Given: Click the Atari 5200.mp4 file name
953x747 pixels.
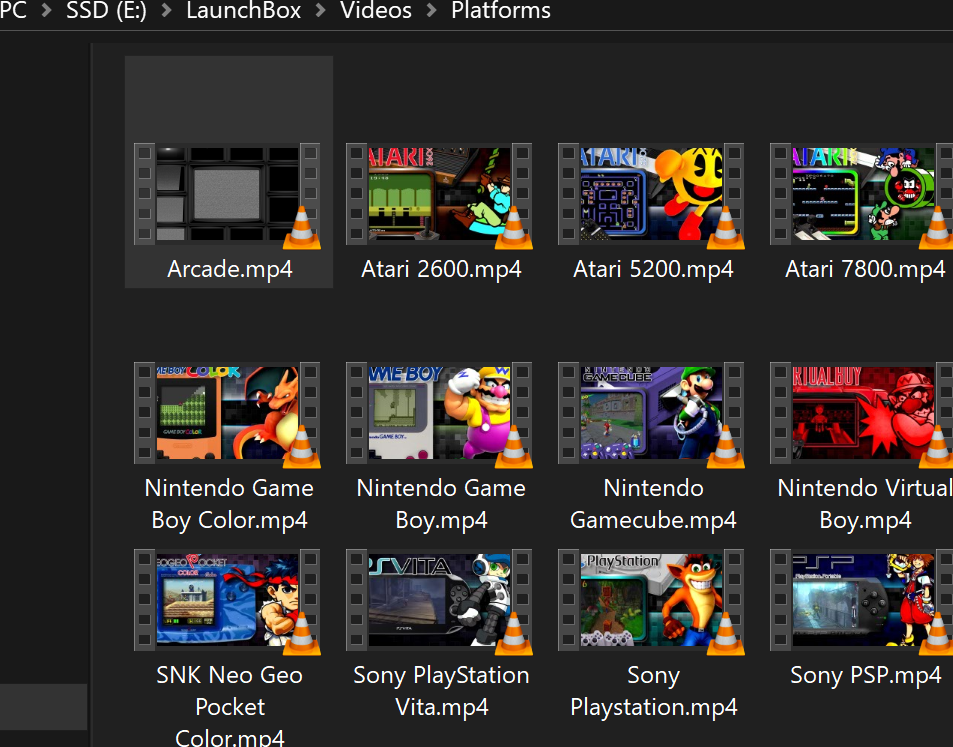Looking at the screenshot, I should pos(653,269).
